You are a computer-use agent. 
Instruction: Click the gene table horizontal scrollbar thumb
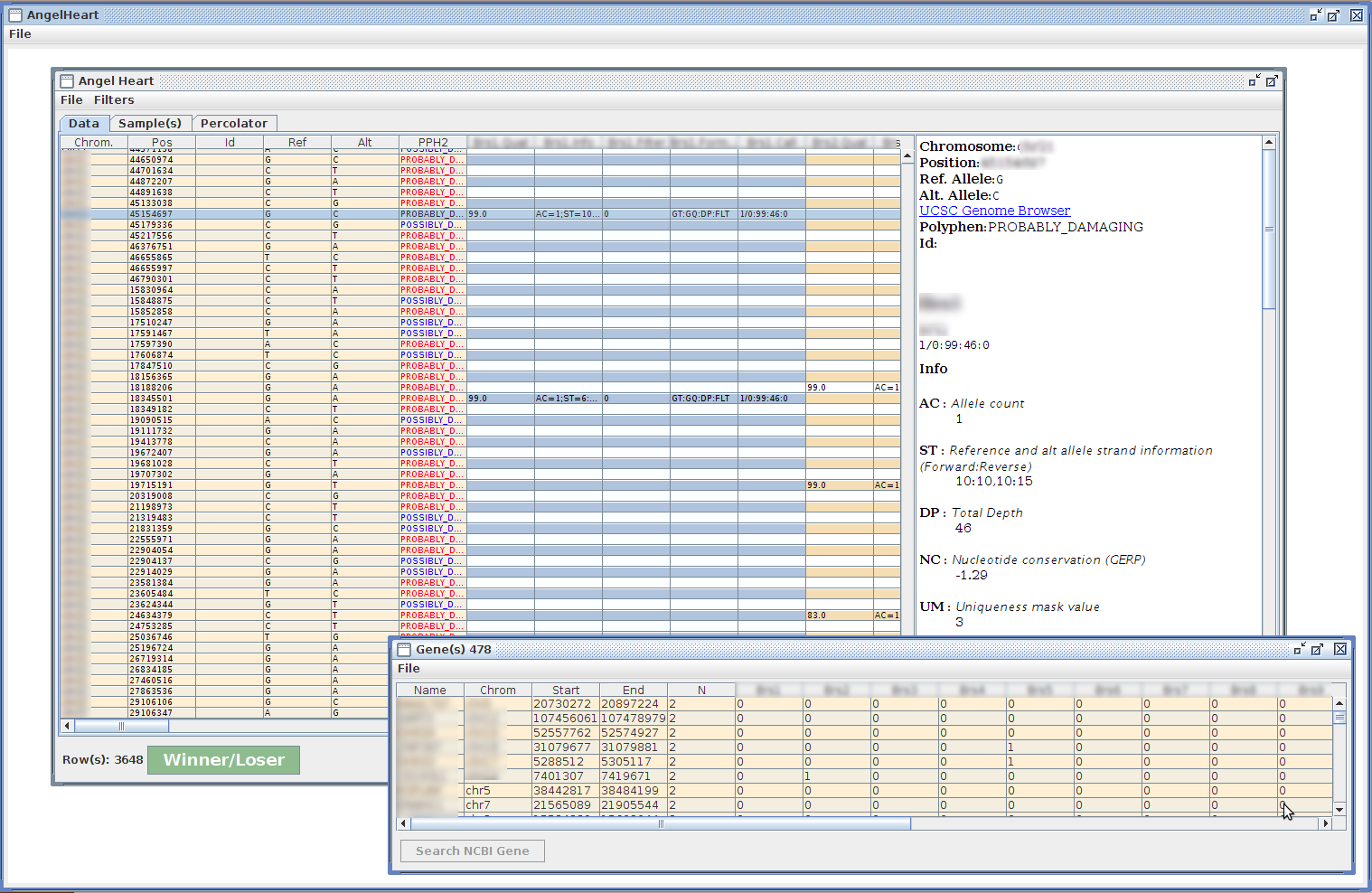[660, 823]
